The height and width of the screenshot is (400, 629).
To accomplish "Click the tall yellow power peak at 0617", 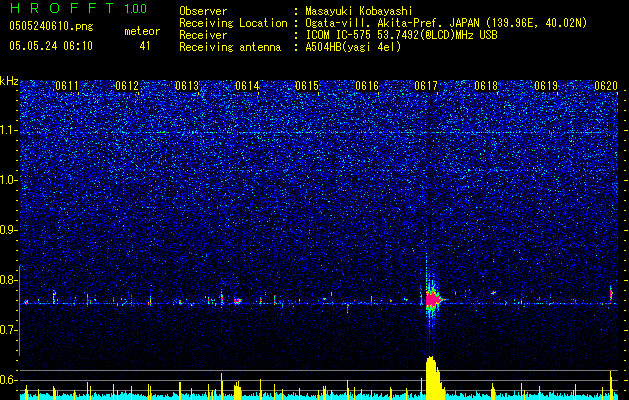I will [433, 377].
